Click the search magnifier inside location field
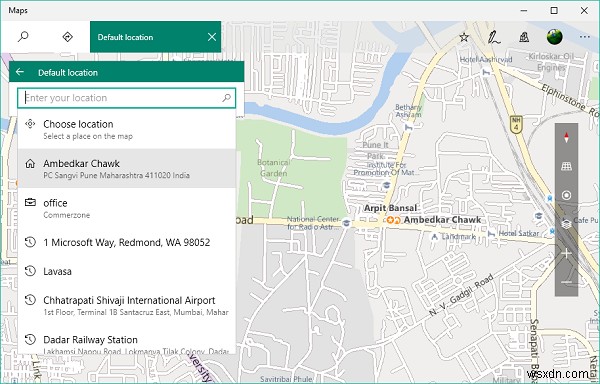The width and height of the screenshot is (600, 384). click(227, 98)
